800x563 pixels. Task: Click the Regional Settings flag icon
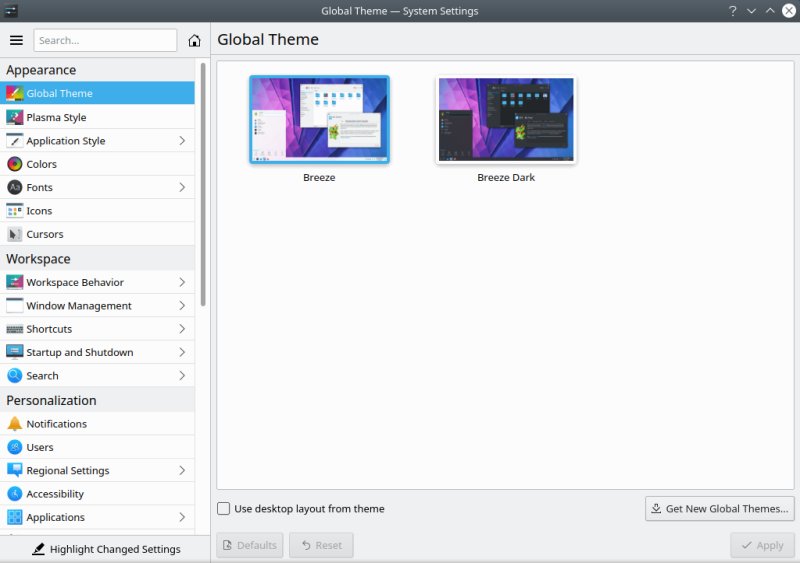tap(15, 471)
